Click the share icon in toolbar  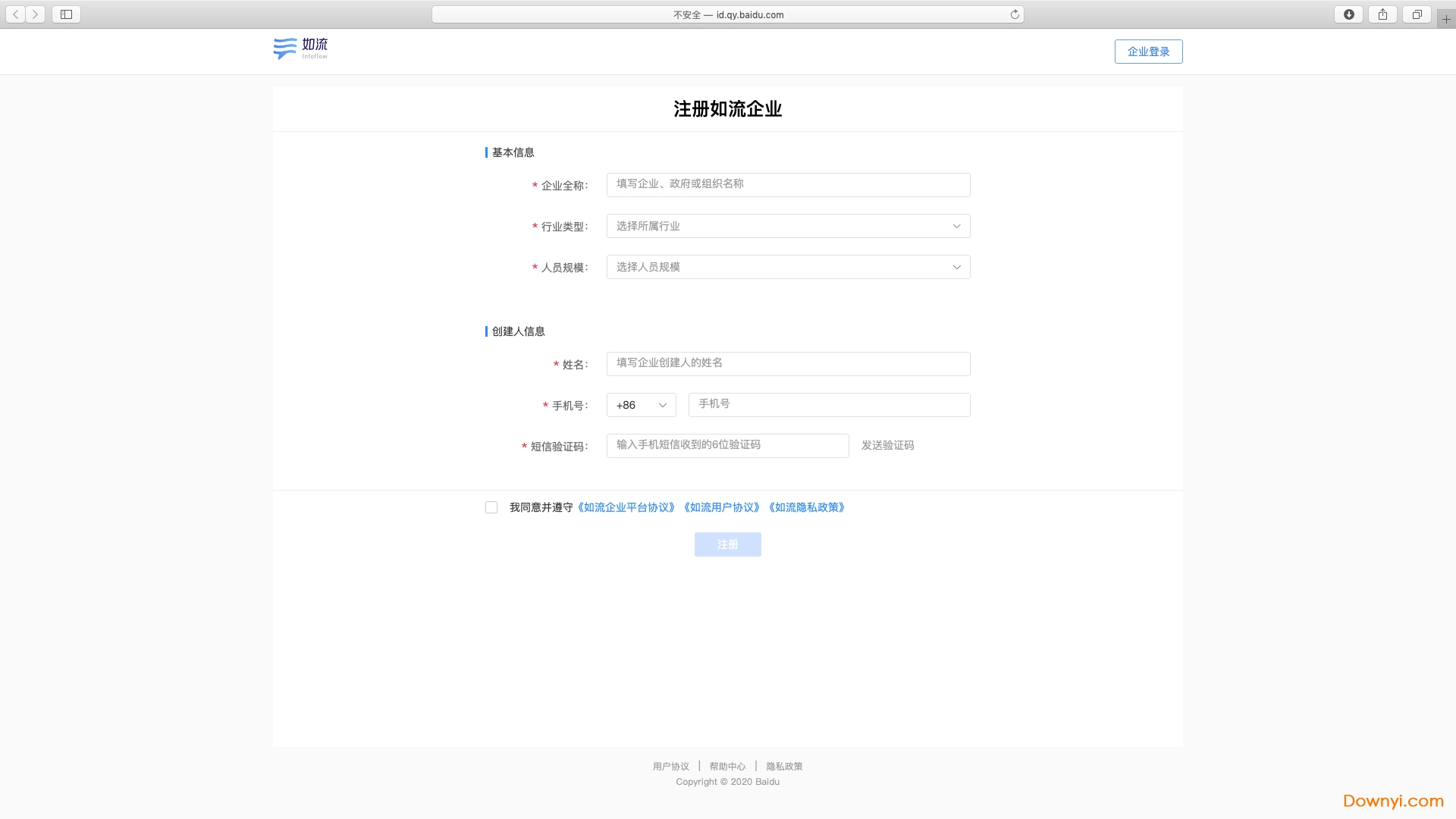[1382, 14]
